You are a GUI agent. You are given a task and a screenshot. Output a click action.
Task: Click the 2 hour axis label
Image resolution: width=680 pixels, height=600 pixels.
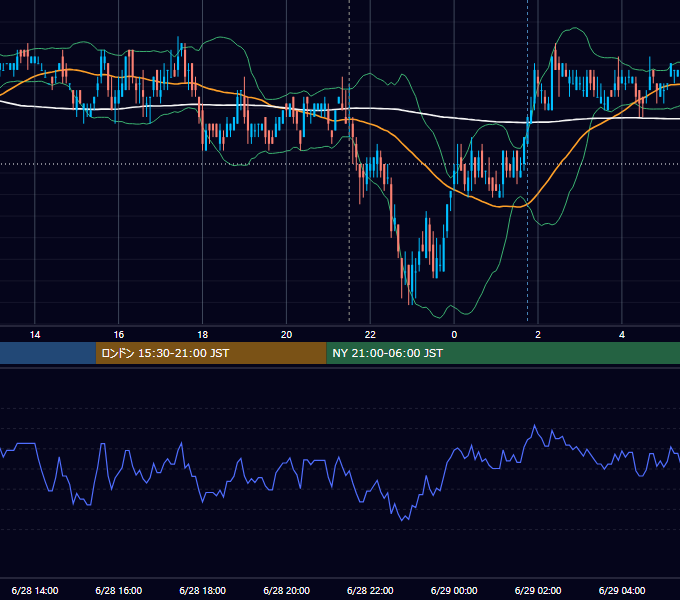538,334
